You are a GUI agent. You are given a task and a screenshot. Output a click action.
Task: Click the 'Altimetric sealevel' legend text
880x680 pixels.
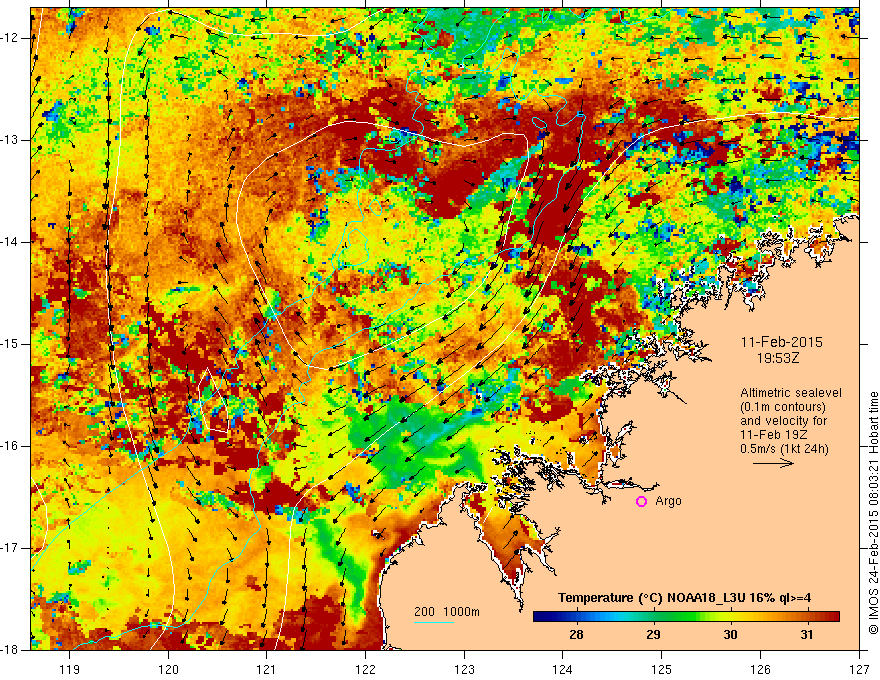(791, 393)
